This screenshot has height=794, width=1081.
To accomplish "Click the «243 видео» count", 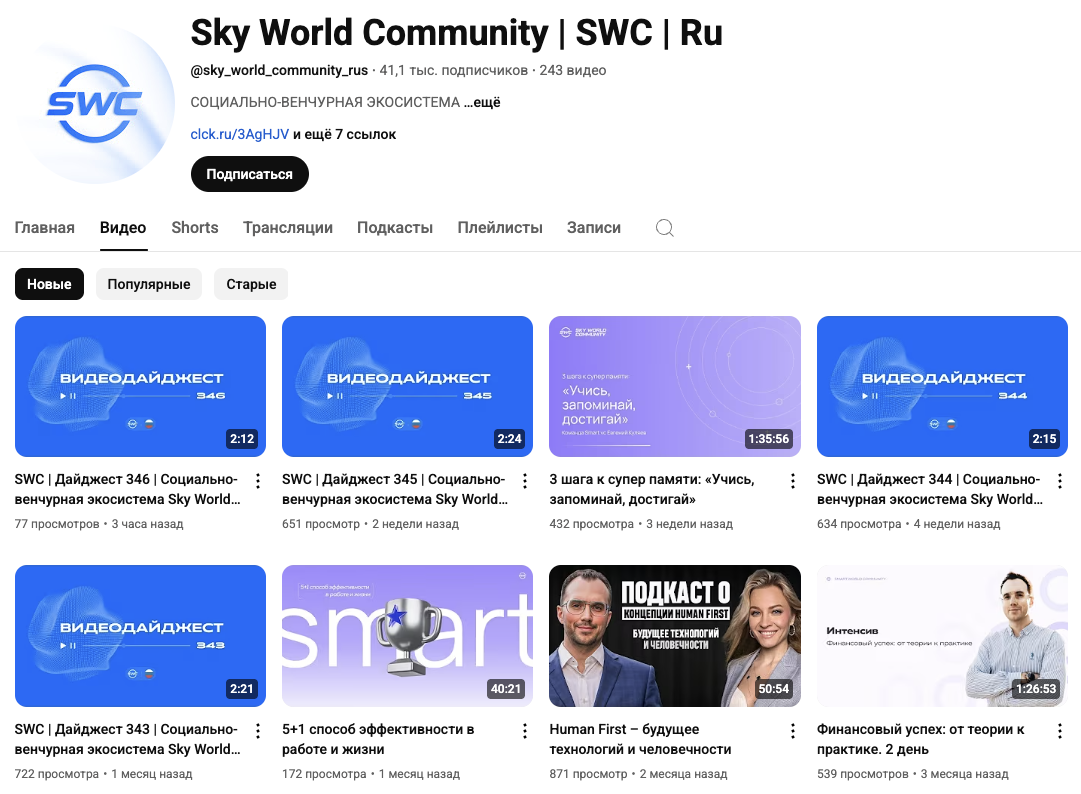I will click(573, 70).
